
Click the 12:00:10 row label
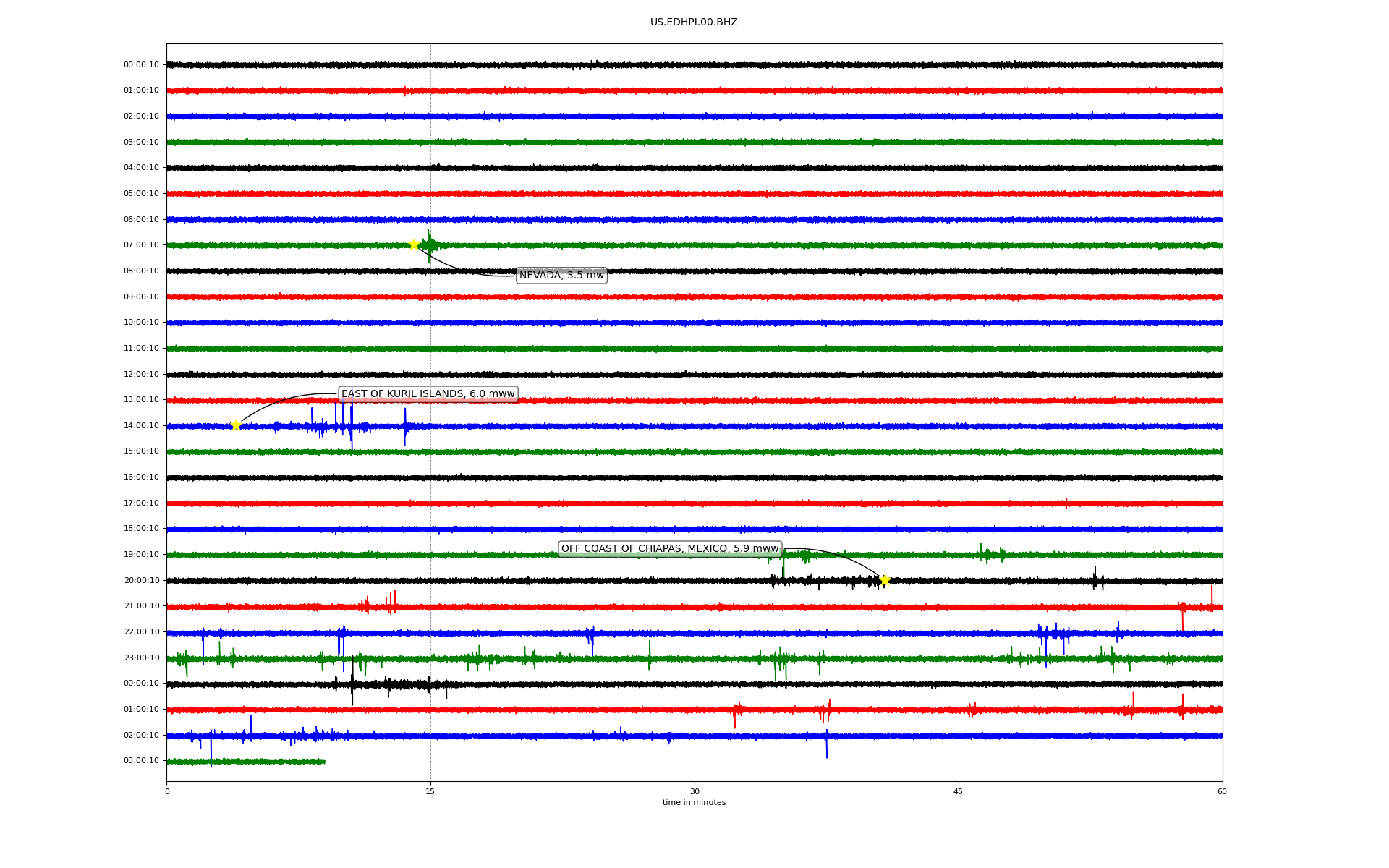coord(141,375)
